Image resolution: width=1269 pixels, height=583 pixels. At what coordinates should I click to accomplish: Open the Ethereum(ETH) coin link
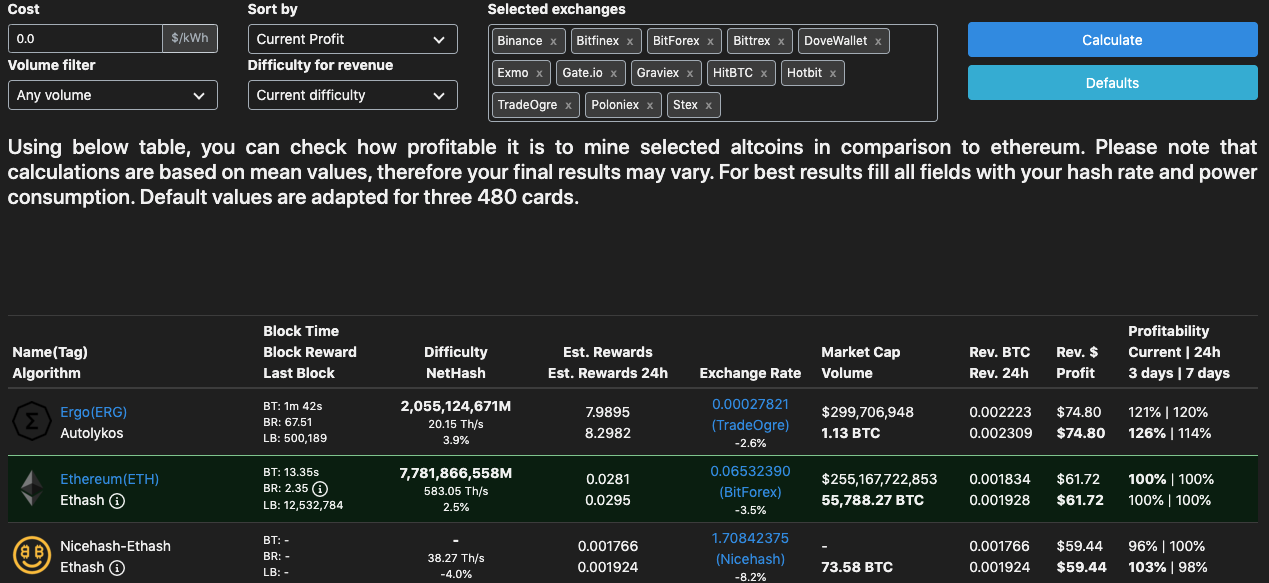[x=110, y=479]
